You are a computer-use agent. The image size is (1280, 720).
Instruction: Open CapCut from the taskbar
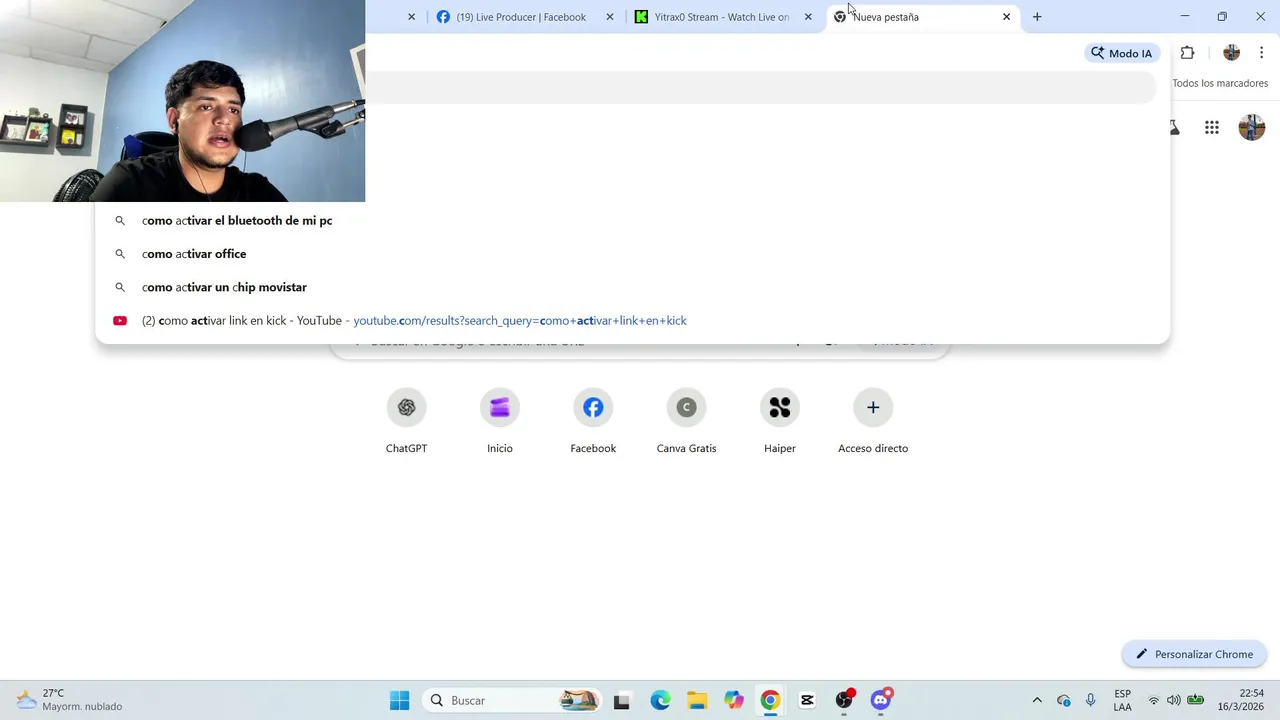point(807,700)
